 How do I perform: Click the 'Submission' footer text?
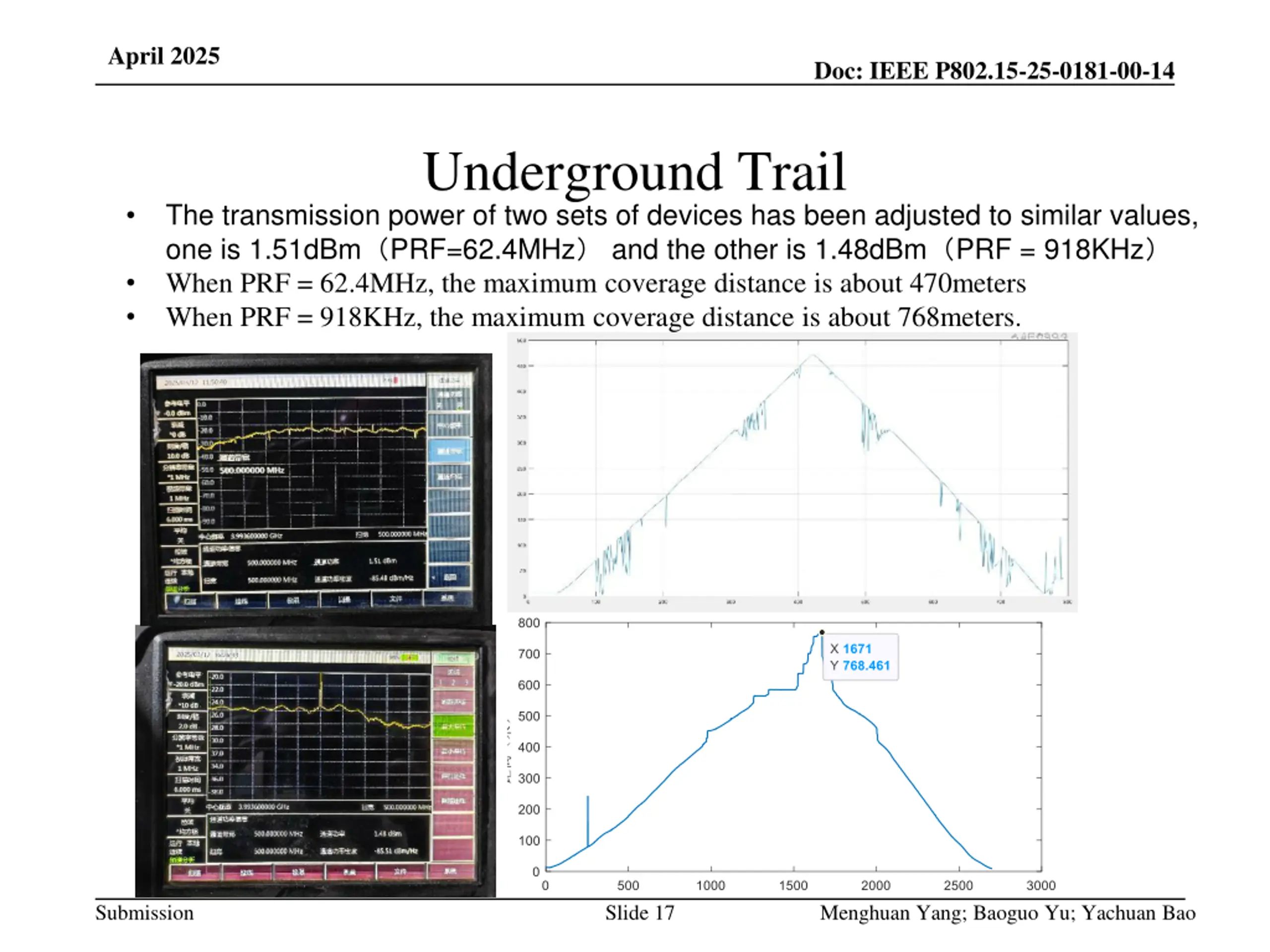145,913
